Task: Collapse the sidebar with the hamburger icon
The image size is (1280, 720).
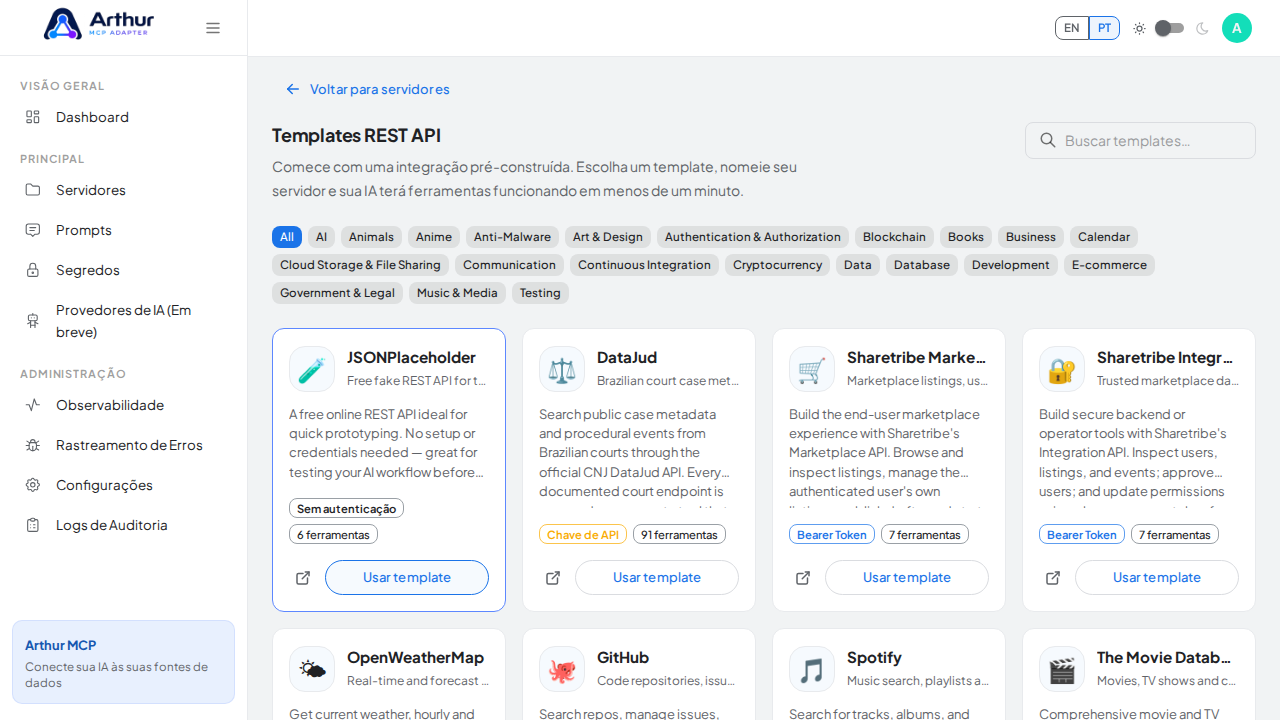Action: point(213,28)
